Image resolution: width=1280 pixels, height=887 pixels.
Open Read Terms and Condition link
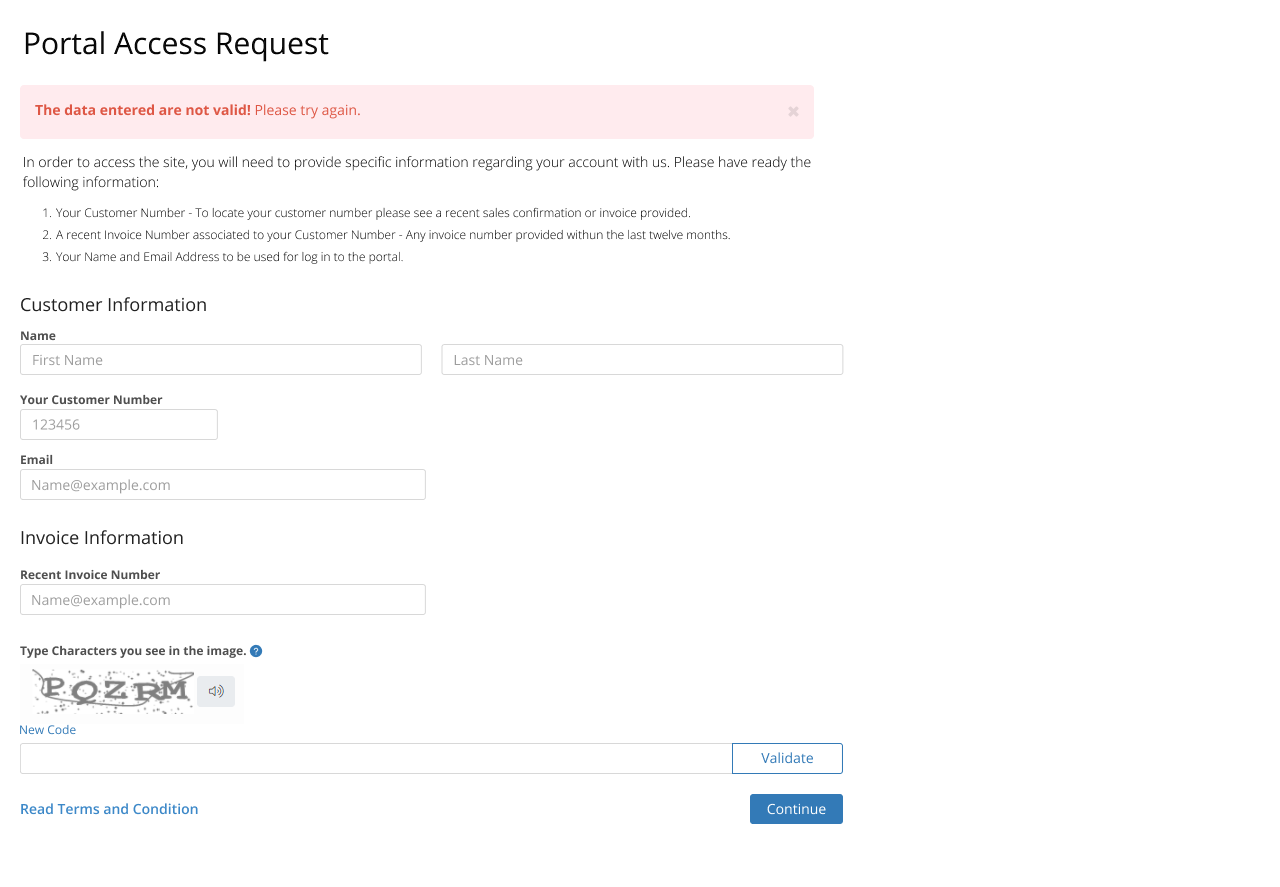(x=109, y=809)
